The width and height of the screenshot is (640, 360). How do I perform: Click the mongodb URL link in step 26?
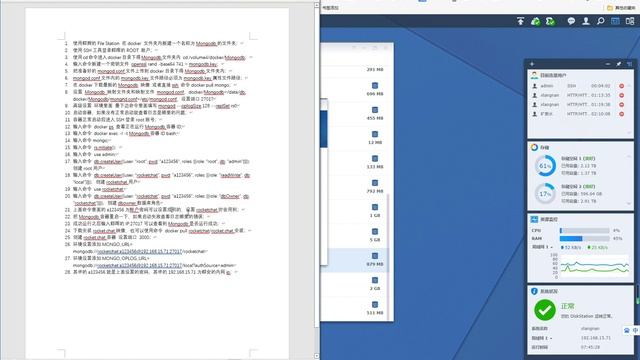click(139, 251)
